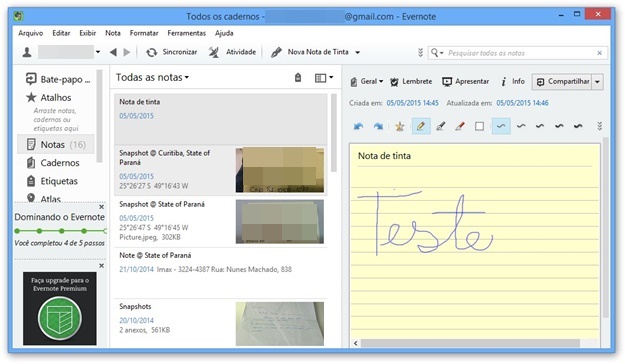Clear the search field with X
Image resolution: width=625 pixels, height=364 pixels.
click(599, 53)
